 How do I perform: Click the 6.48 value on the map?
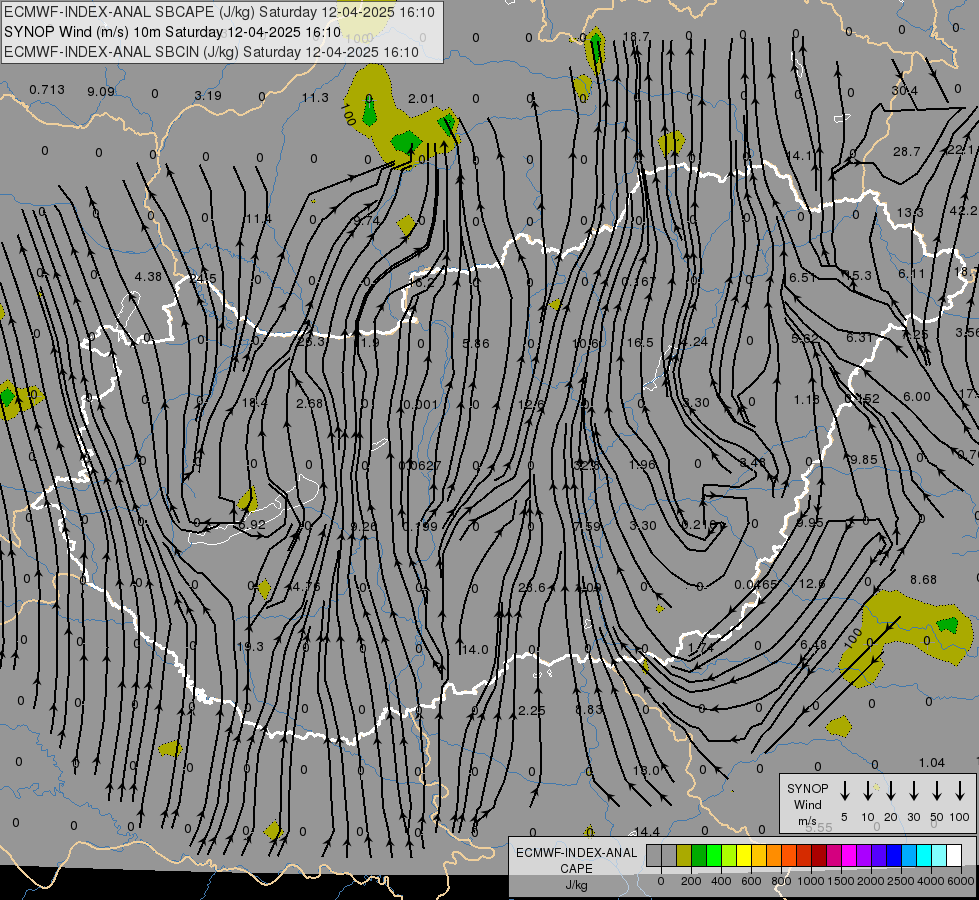[813, 644]
